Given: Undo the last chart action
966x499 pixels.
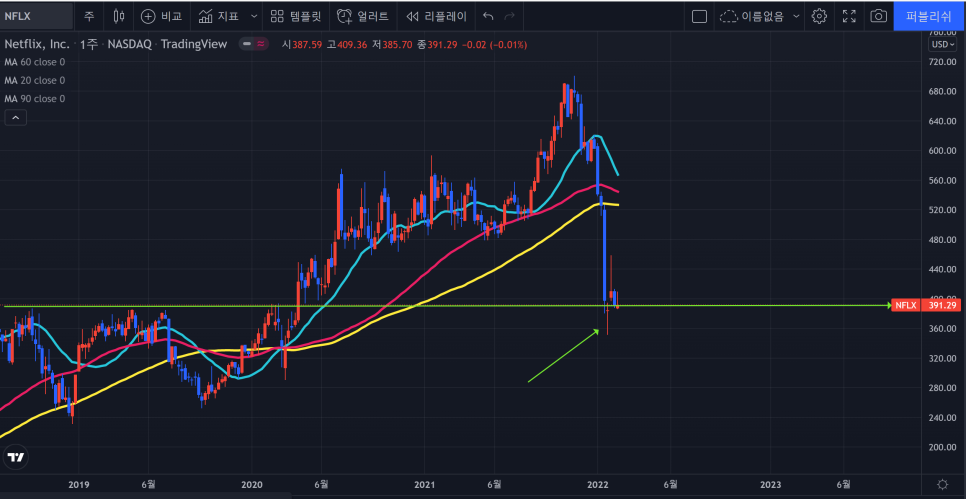Looking at the screenshot, I should point(488,16).
